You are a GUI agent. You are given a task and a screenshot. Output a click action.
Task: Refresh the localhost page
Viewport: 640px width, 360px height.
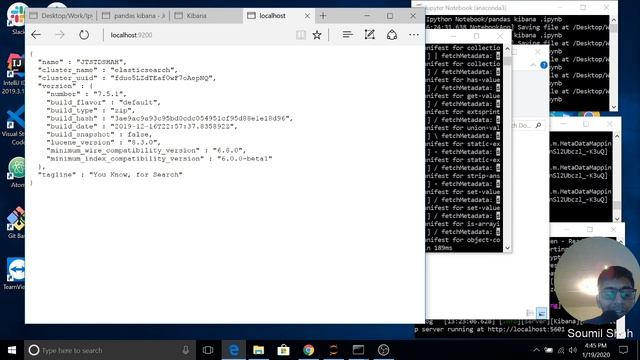click(84, 35)
